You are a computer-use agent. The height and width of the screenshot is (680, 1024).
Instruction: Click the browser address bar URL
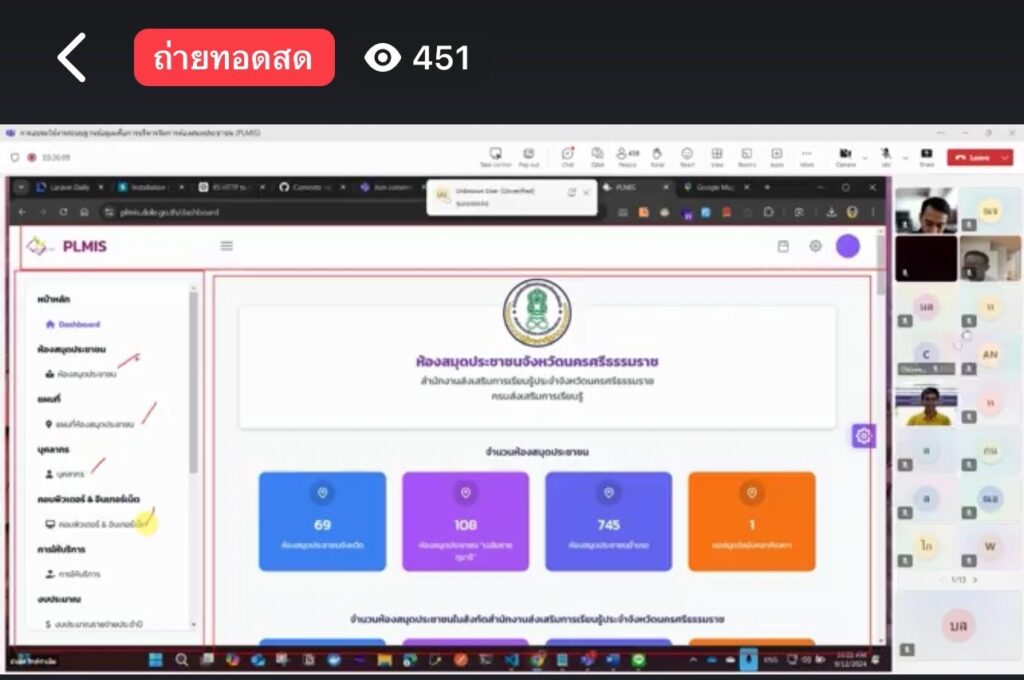170,212
